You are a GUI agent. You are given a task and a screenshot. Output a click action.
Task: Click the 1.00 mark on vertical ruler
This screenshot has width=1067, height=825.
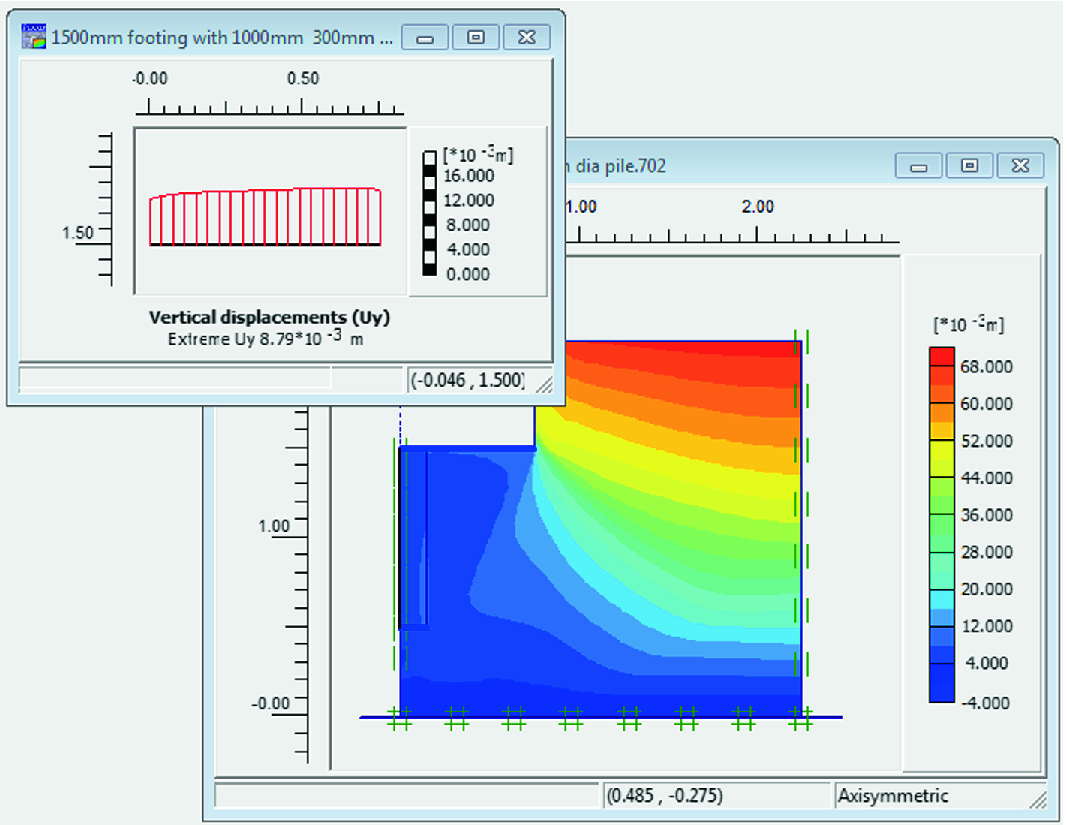274,526
